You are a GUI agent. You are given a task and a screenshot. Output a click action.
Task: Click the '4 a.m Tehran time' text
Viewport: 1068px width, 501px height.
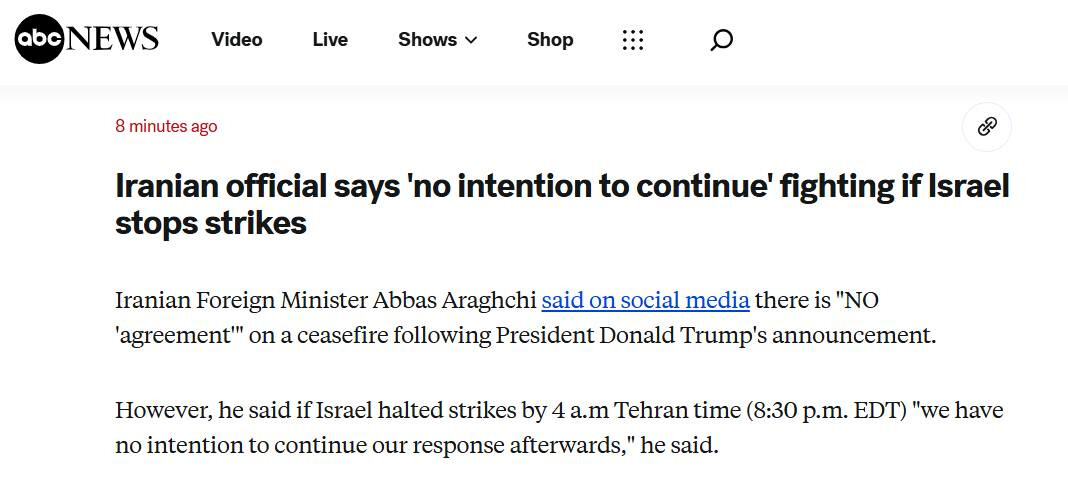pos(658,411)
